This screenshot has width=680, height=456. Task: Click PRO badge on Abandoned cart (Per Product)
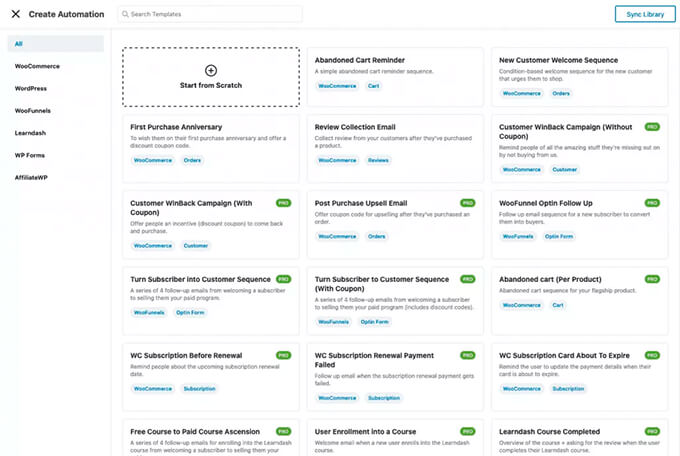coord(652,279)
